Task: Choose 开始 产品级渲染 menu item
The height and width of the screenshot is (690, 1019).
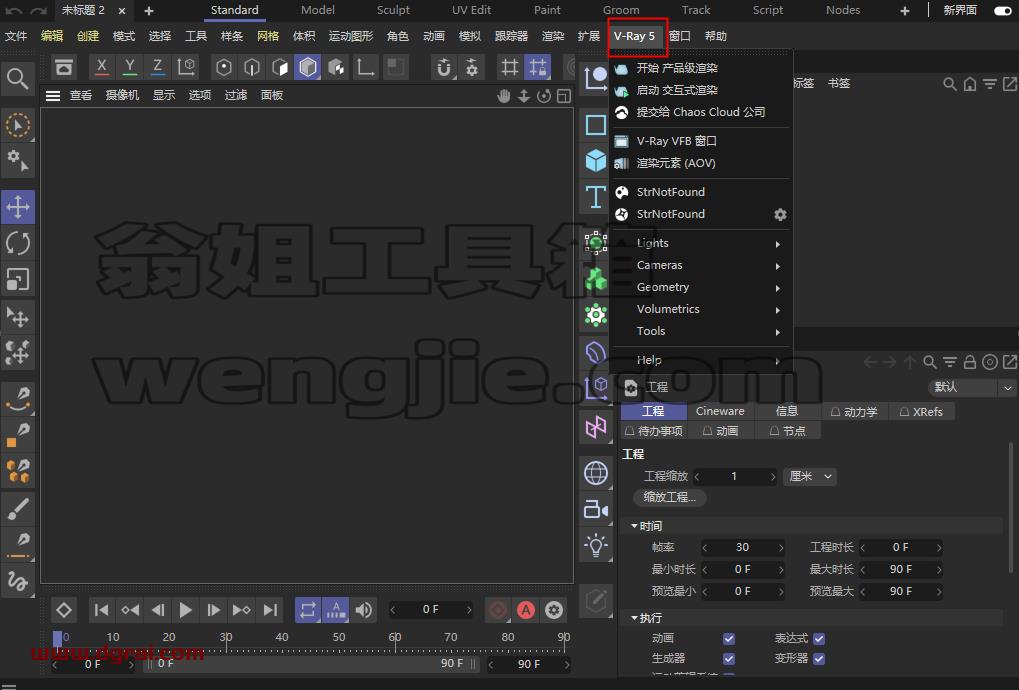Action: pyautogui.click(x=701, y=68)
